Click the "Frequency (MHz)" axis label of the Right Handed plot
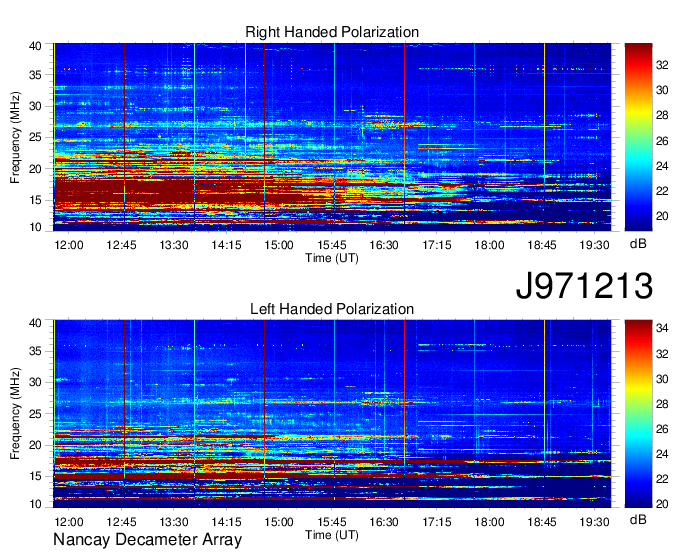Viewport: 680px width, 552px height. click(x=15, y=137)
